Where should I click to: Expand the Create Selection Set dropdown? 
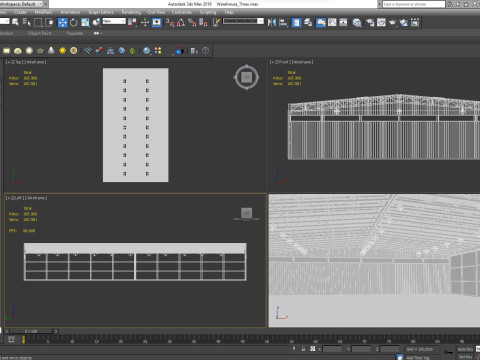click(x=261, y=21)
